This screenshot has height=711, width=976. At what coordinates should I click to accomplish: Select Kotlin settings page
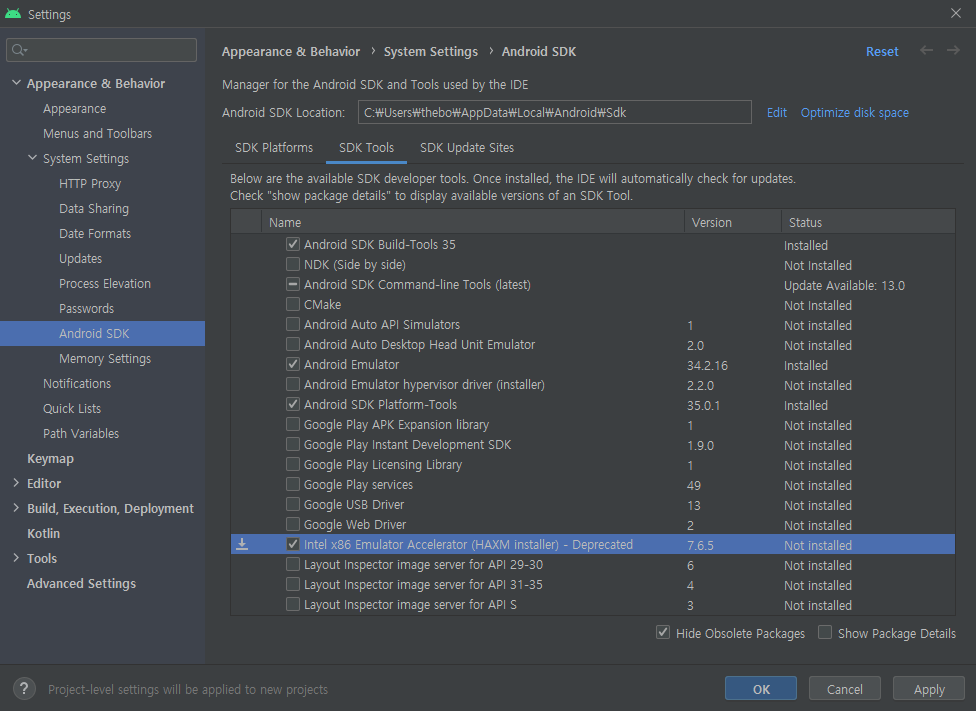click(x=44, y=533)
